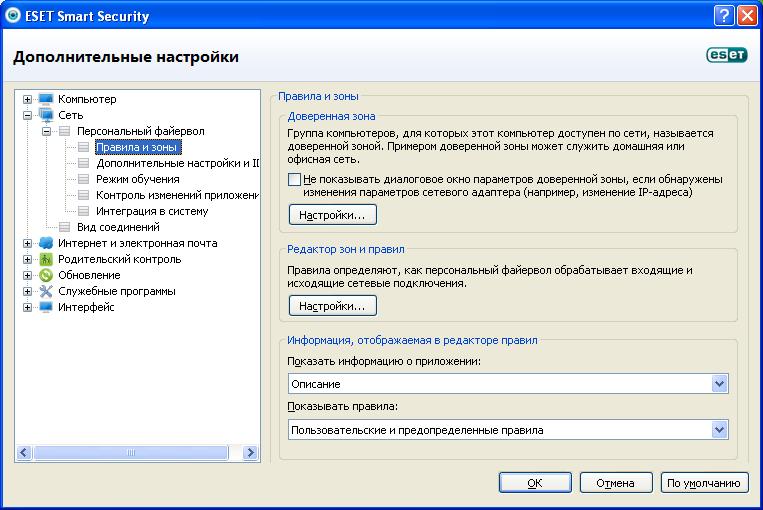763x510 pixels.
Task: Collapse the Персональный файервол node
Action: click(46, 131)
